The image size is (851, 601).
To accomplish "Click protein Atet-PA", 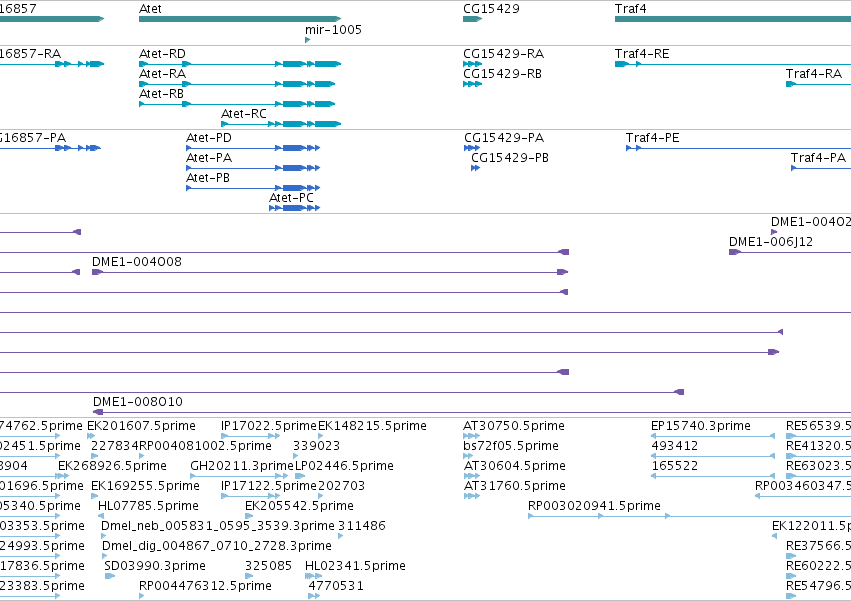I will point(253,168).
